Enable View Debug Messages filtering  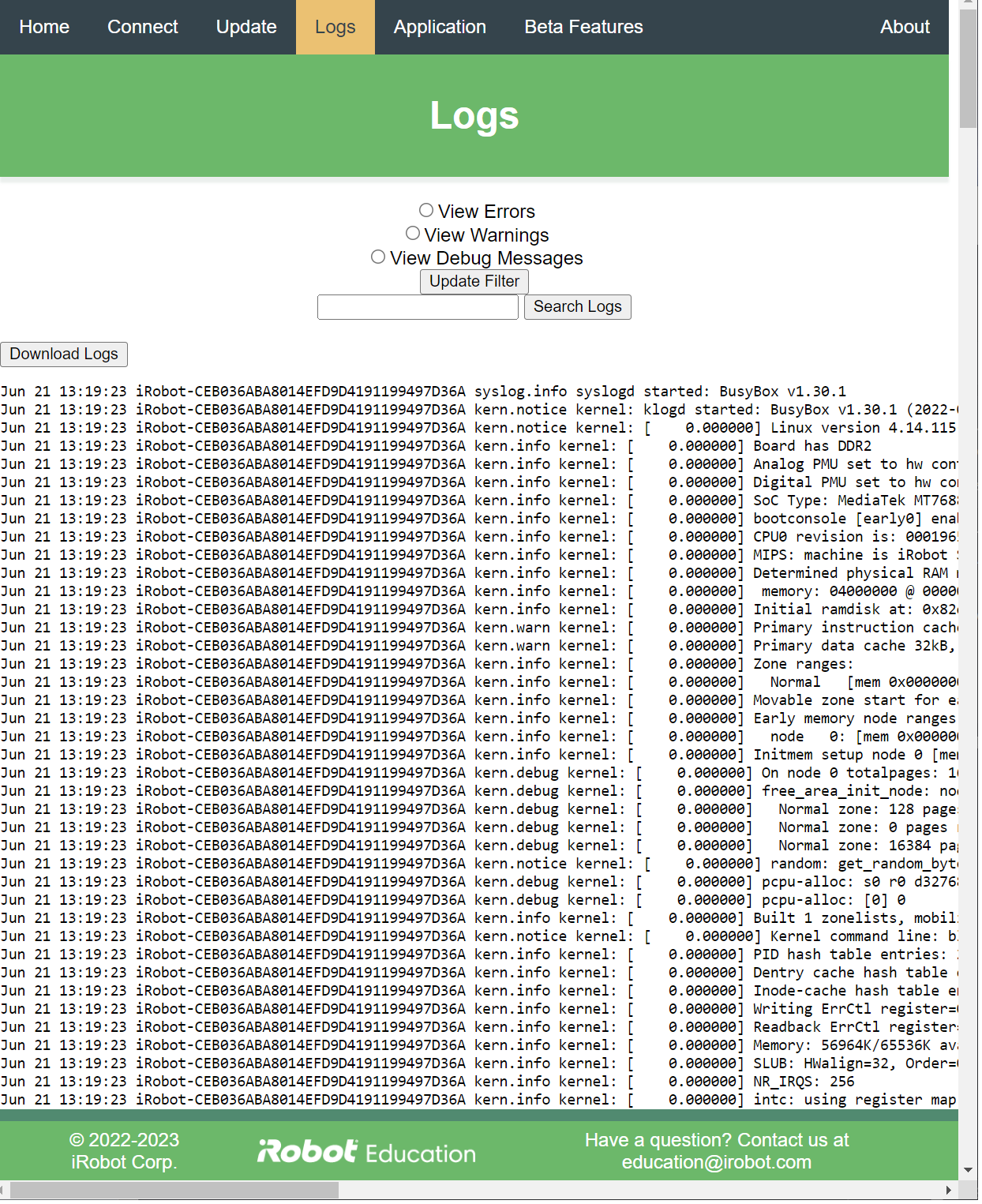pos(378,257)
